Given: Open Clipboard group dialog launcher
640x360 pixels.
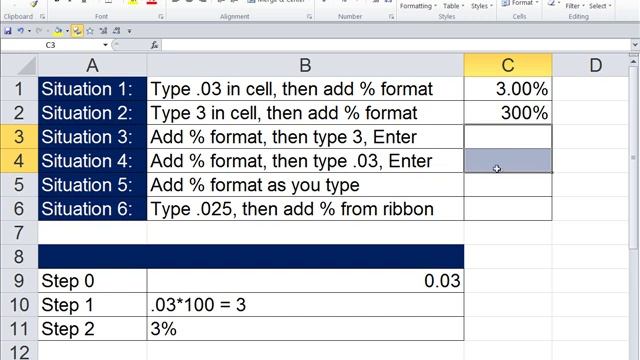Looking at the screenshot, I should [x=42, y=17].
